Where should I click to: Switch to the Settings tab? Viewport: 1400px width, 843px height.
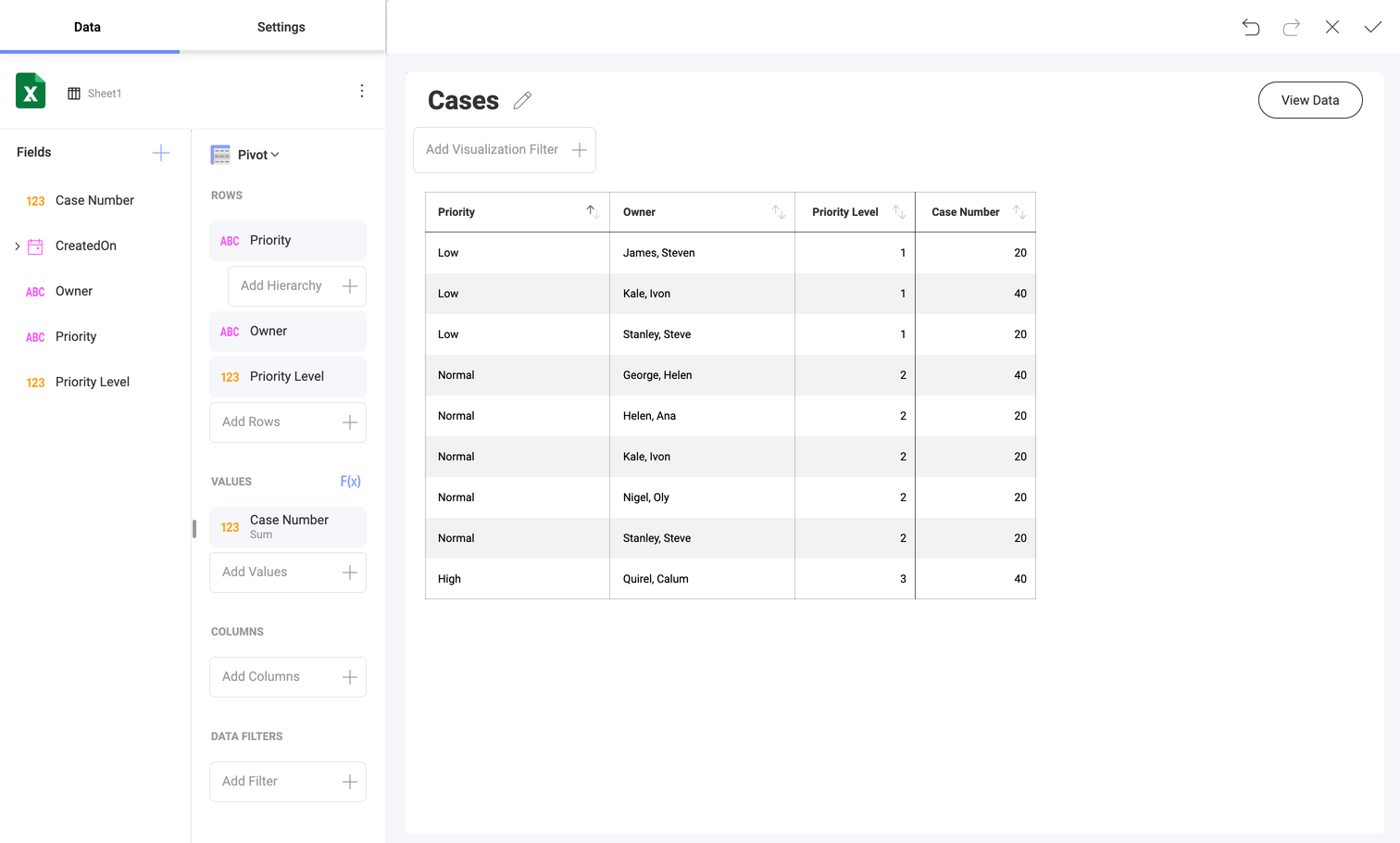(x=281, y=27)
